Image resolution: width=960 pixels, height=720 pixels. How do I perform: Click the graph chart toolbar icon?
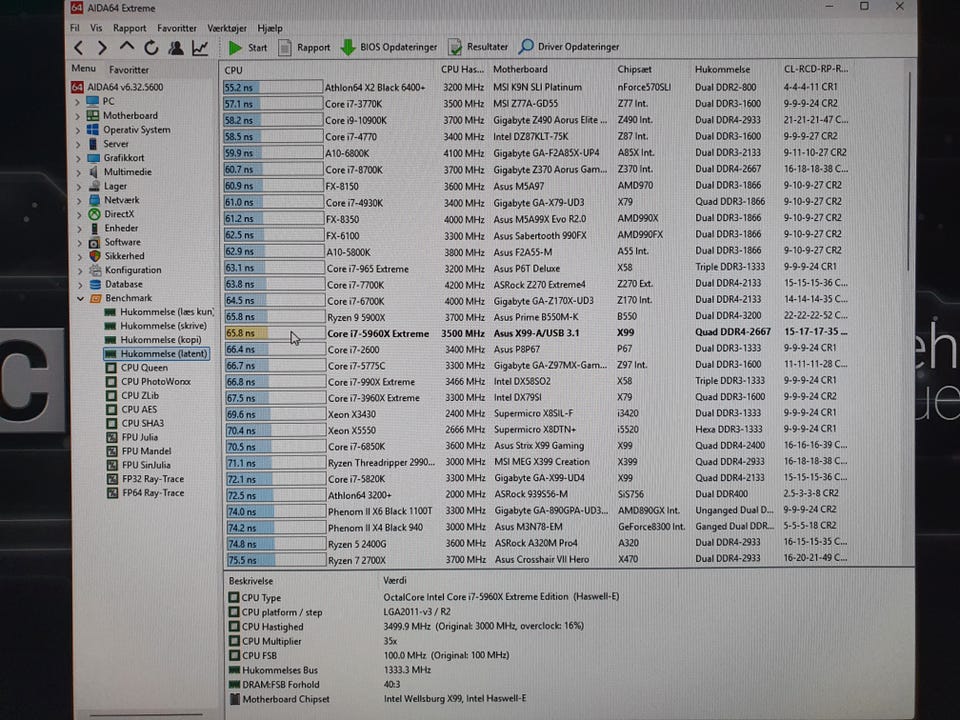coord(201,47)
